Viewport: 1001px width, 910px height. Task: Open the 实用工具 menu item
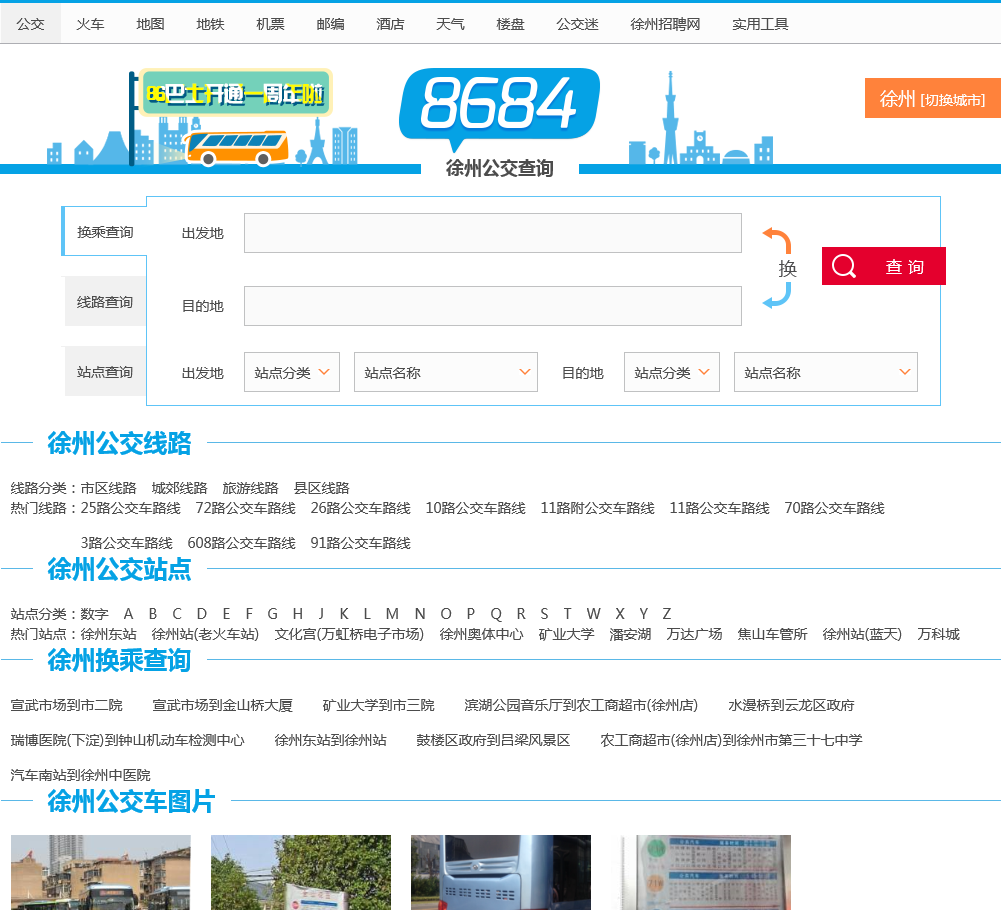760,24
